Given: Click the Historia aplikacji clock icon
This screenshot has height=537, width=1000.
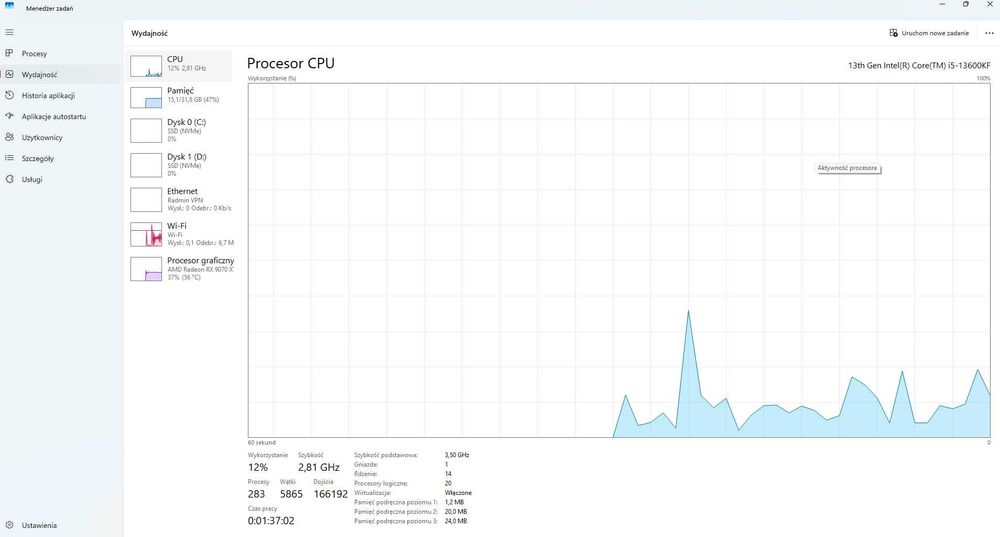Looking at the screenshot, I should coord(10,95).
